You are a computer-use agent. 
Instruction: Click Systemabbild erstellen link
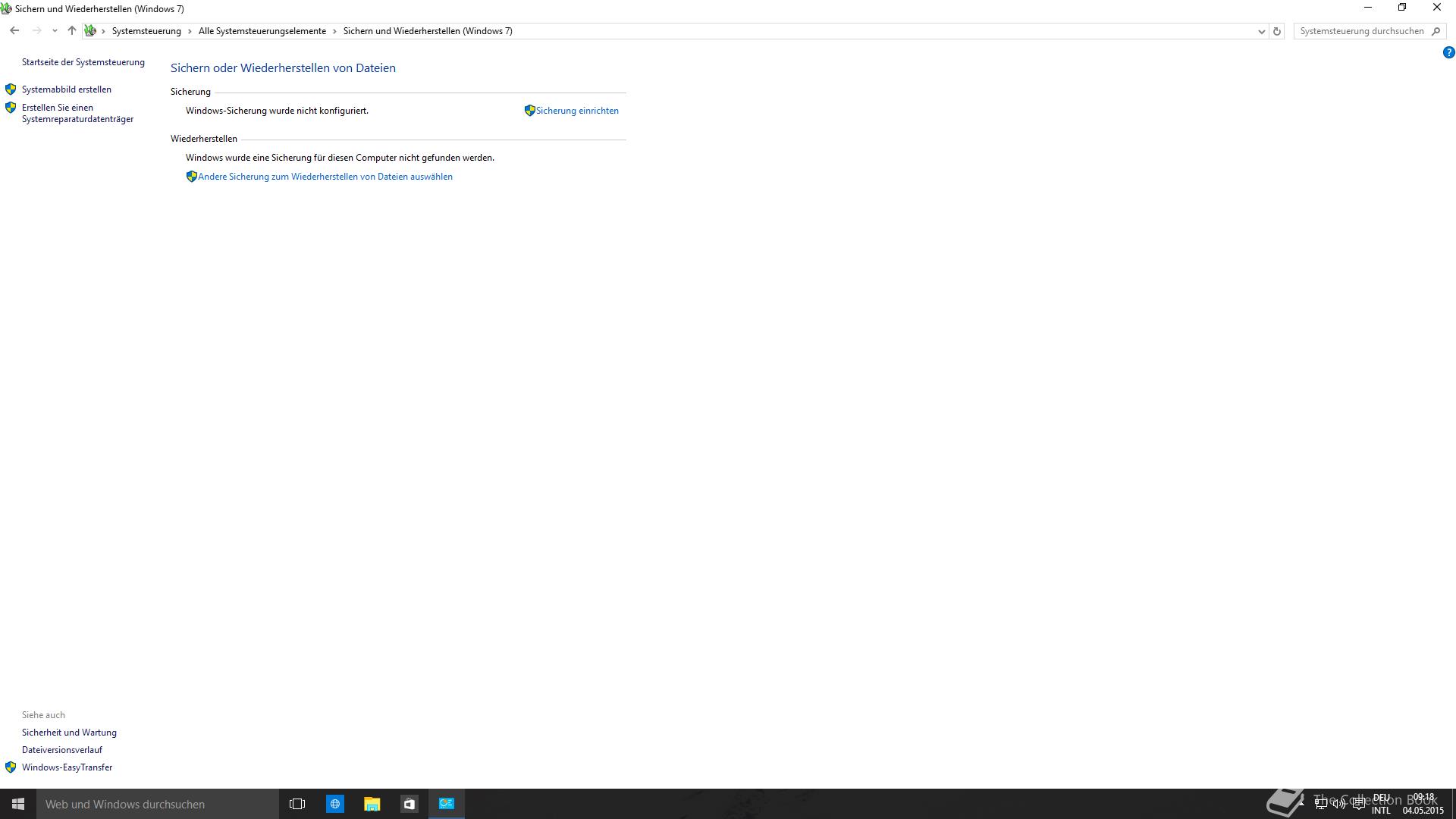click(x=67, y=89)
